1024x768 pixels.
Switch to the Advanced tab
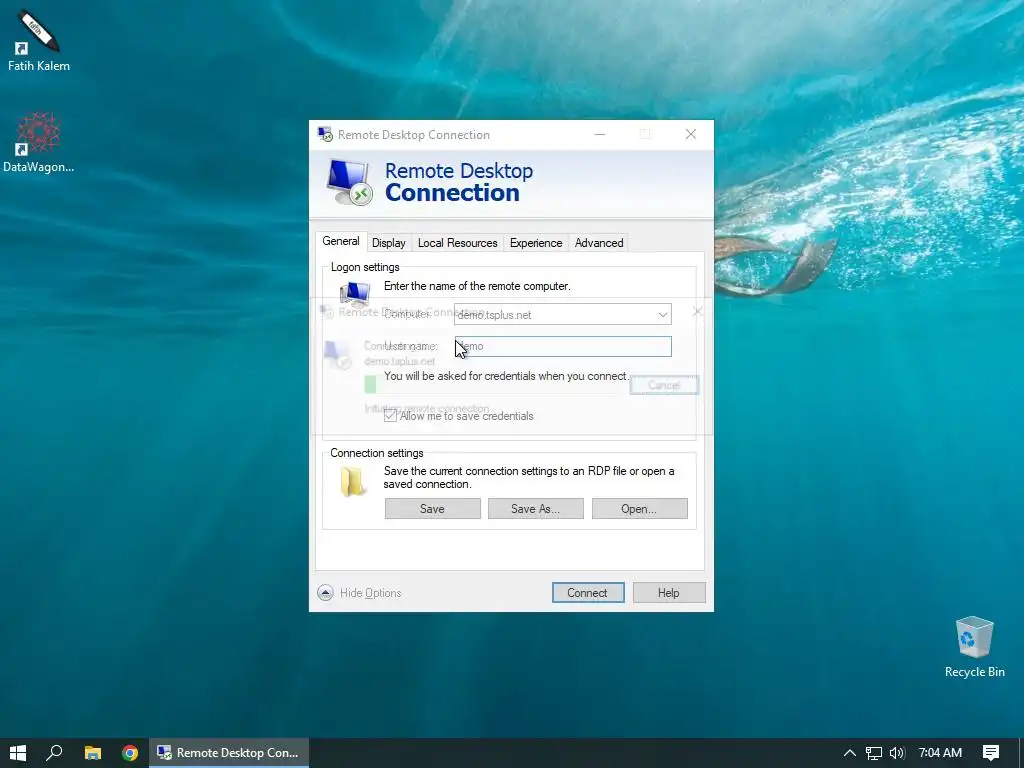tap(599, 243)
